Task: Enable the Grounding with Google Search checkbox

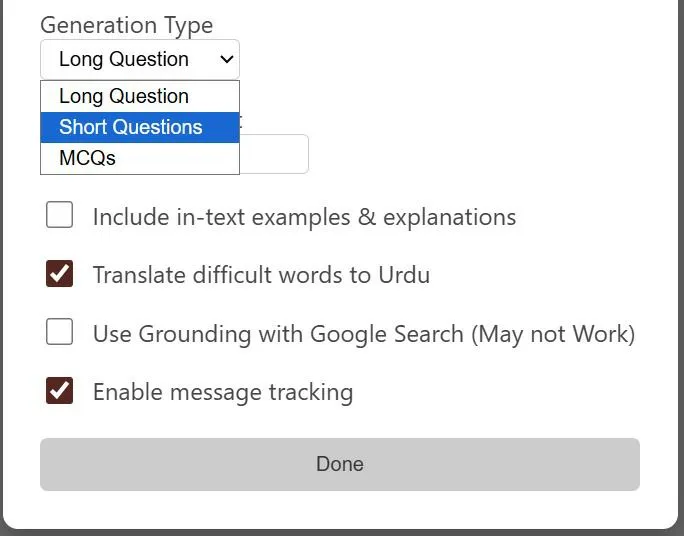Action: (x=60, y=332)
